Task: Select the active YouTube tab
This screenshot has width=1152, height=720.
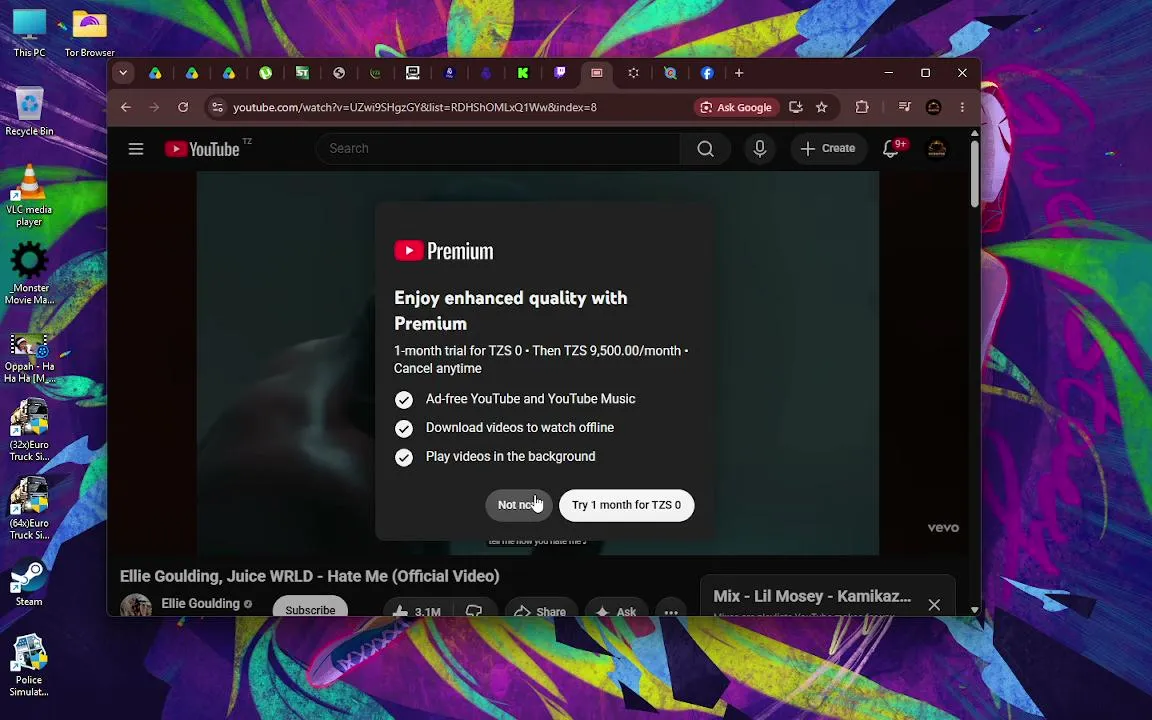Action: 597,73
